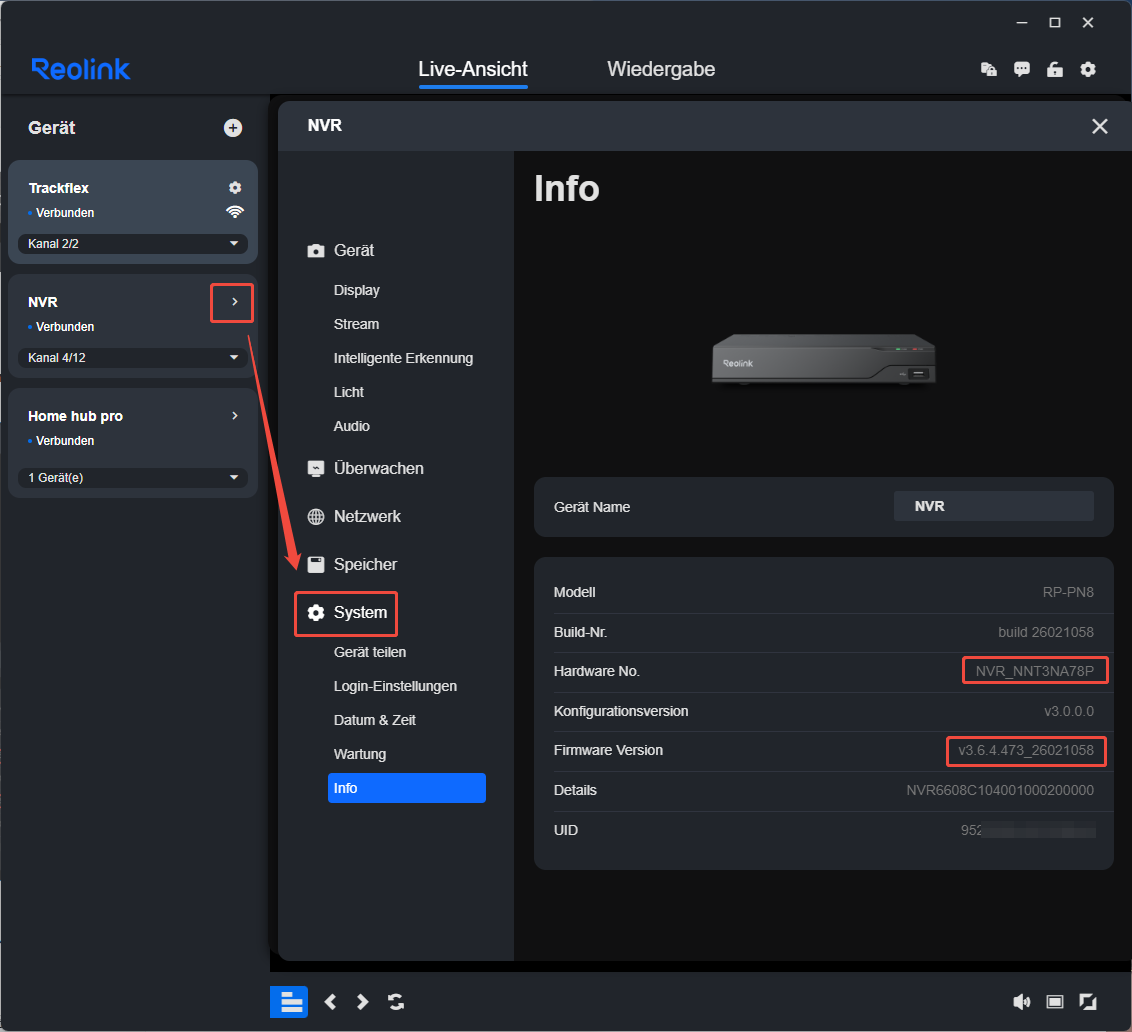Open the message chat icon in top bar

click(x=1022, y=69)
